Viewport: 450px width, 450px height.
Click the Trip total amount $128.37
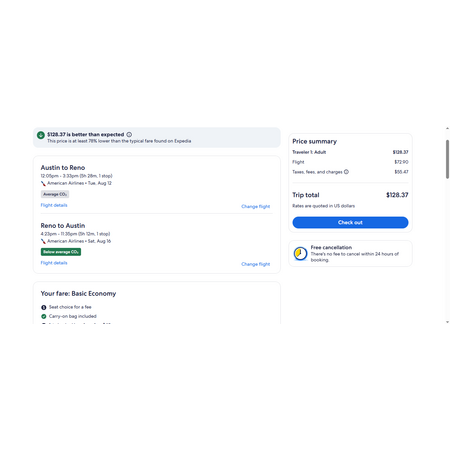tap(397, 195)
